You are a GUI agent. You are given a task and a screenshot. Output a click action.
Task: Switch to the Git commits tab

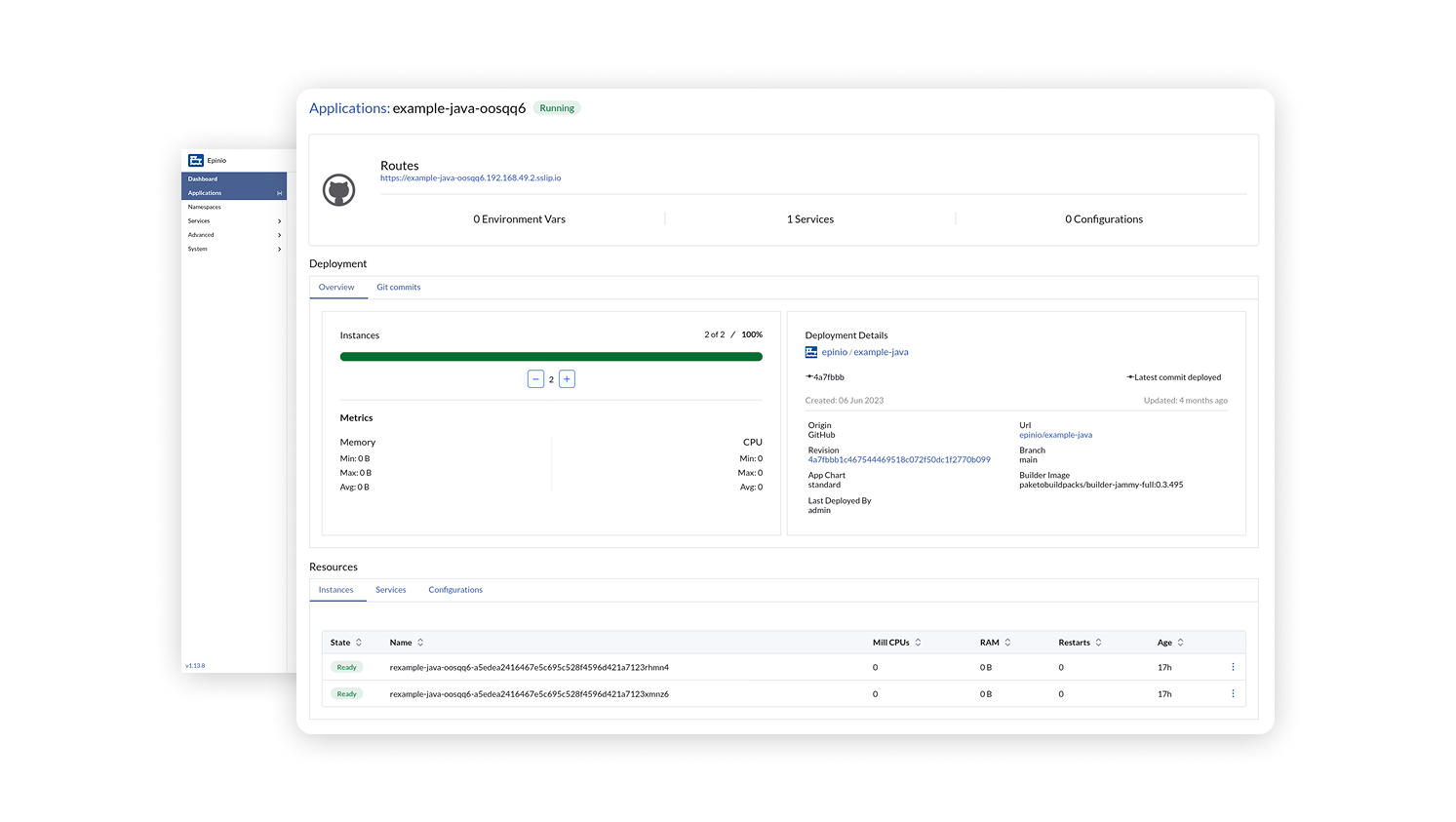click(398, 288)
